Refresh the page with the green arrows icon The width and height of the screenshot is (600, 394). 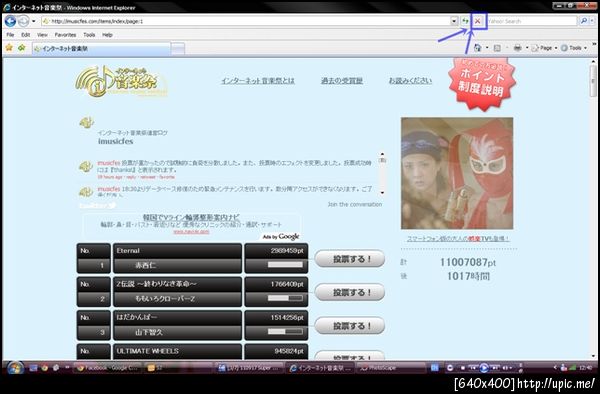coord(465,21)
